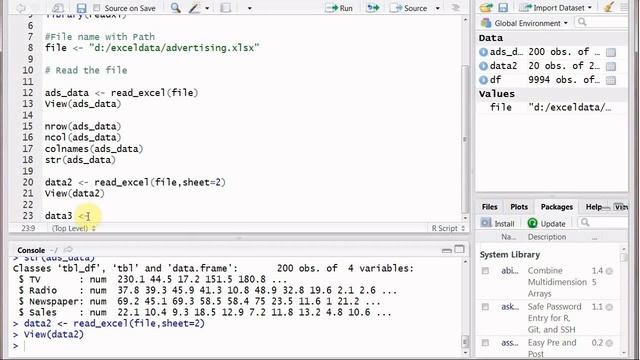Click the Save document disk icon in editor
The height and width of the screenshot is (360, 640).
tap(81, 8)
